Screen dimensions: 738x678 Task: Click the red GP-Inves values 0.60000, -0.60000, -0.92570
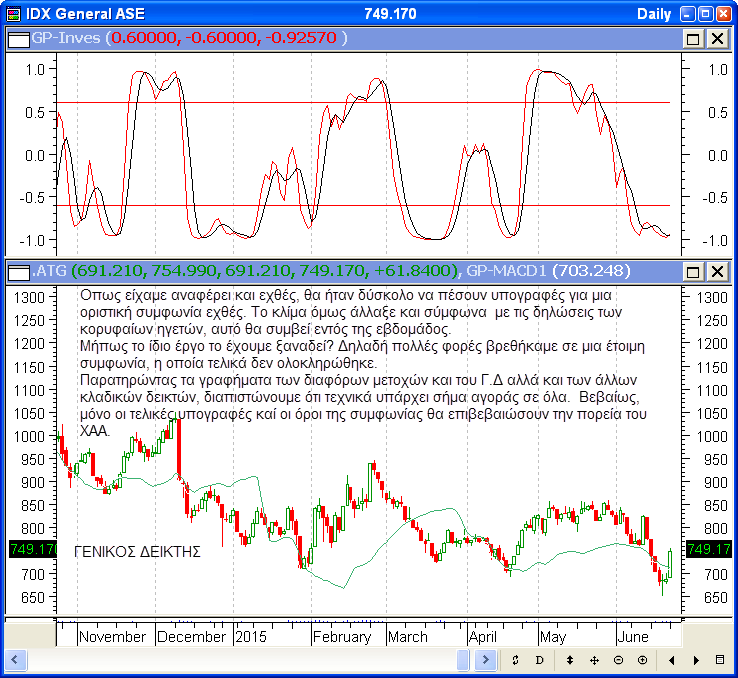click(224, 38)
